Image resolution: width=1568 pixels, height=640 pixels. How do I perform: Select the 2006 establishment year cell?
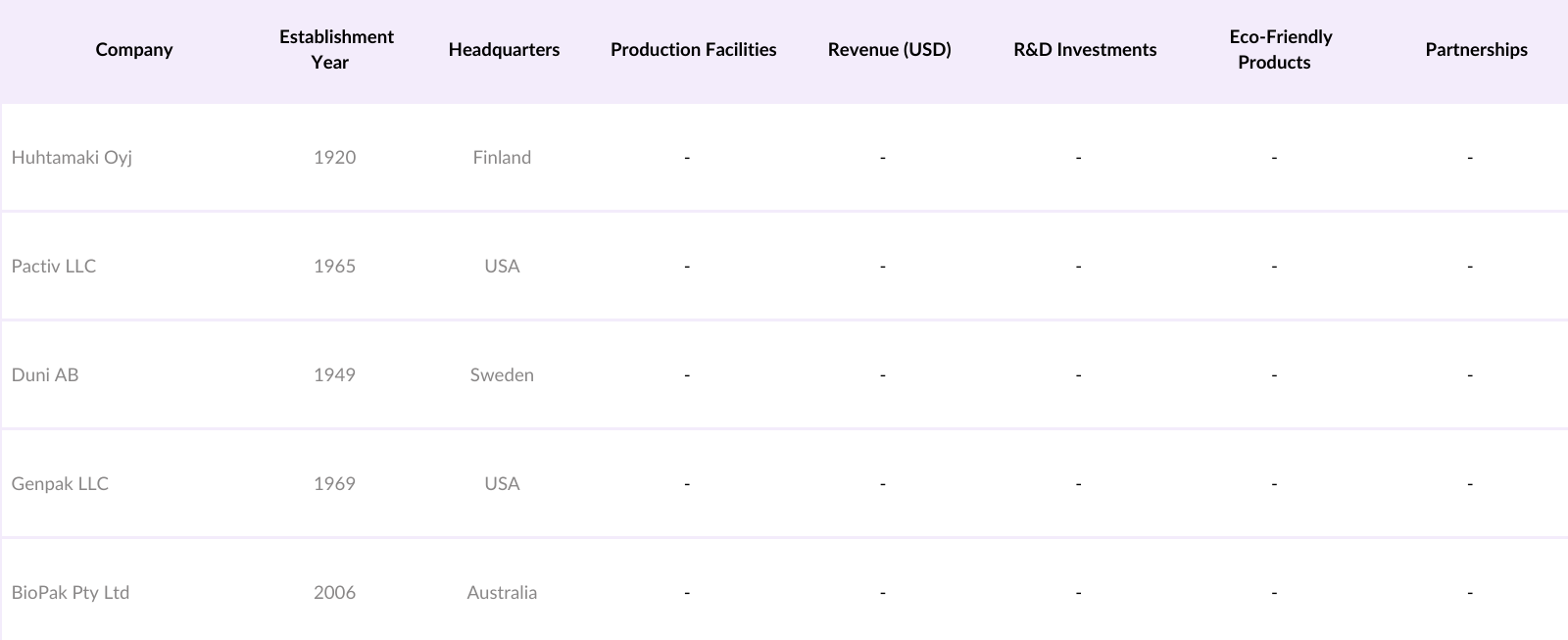tap(334, 593)
